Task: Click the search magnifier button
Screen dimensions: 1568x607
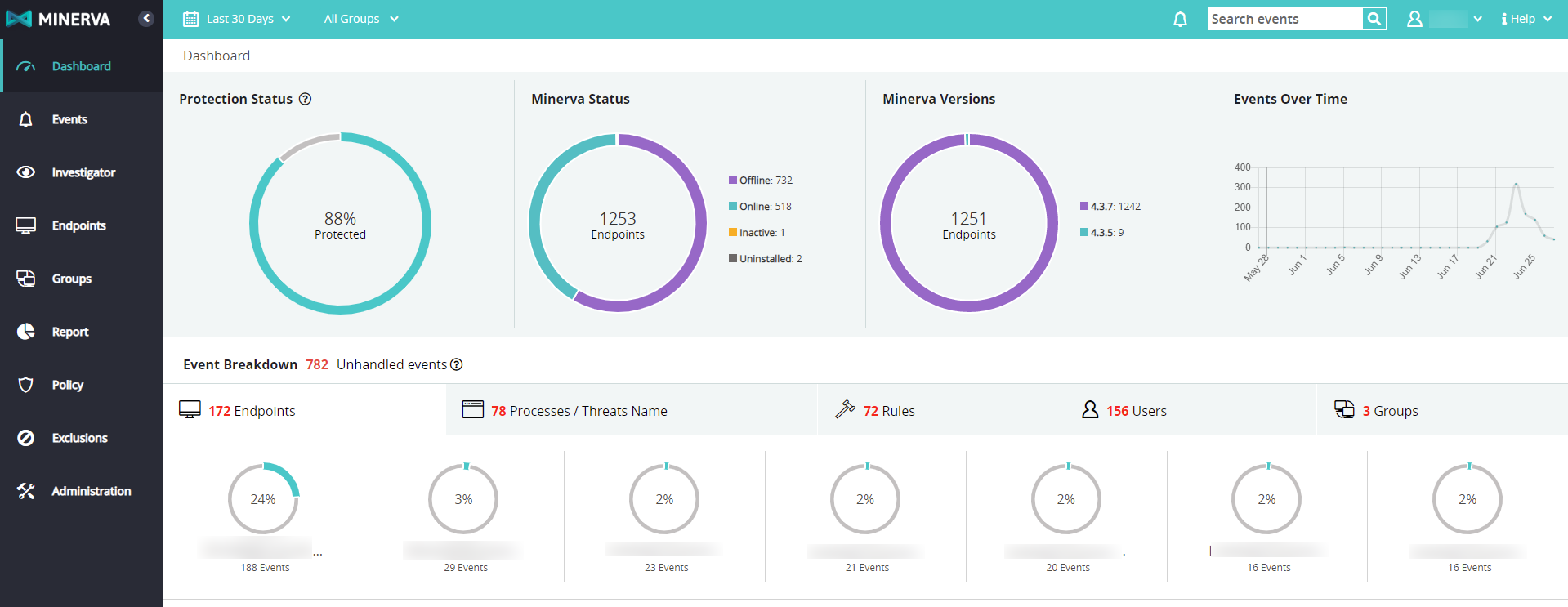Action: [x=1374, y=19]
